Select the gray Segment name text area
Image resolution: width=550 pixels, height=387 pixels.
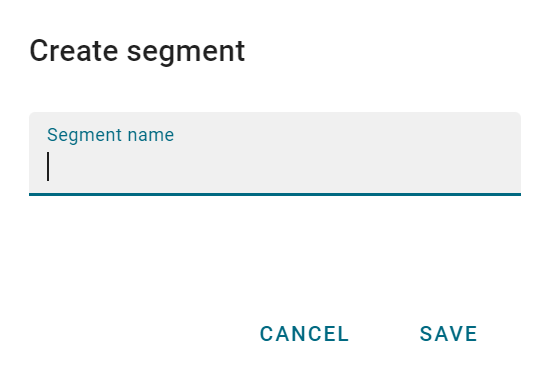click(275, 154)
